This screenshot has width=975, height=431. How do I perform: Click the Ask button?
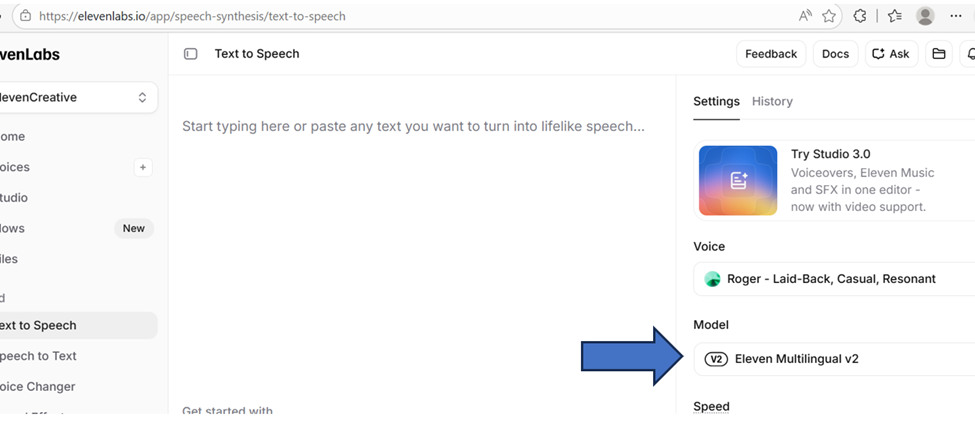coord(891,54)
